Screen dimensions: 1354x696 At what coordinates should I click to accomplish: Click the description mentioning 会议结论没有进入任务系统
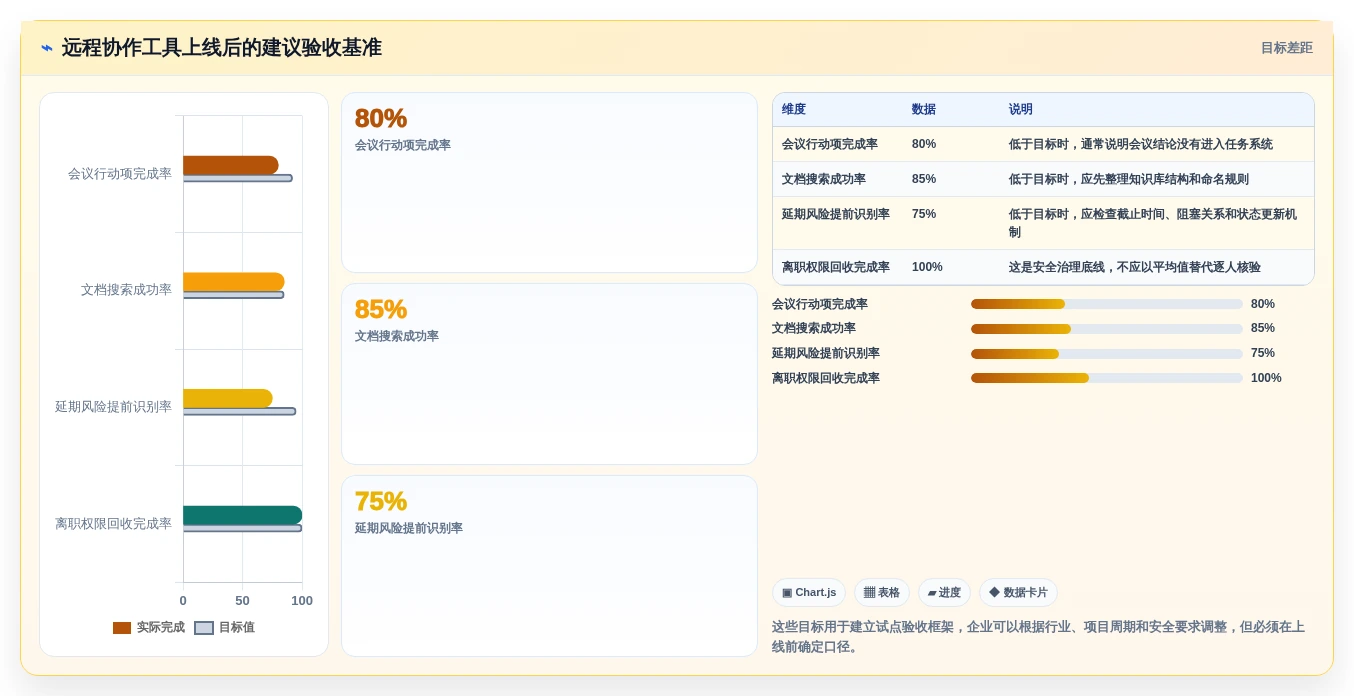pyautogui.click(x=1141, y=144)
